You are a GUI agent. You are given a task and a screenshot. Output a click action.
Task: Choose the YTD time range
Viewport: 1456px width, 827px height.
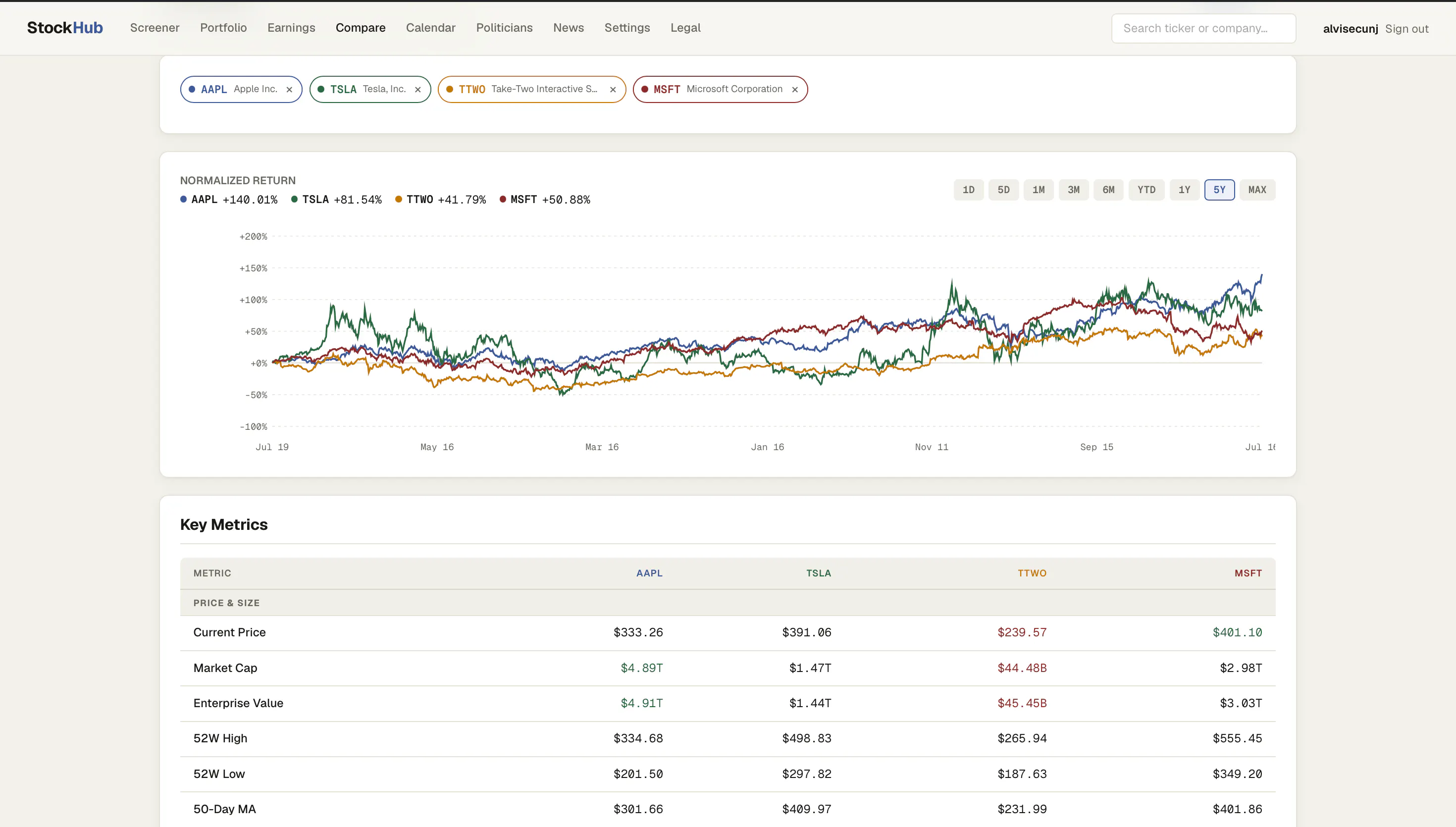tap(1146, 190)
